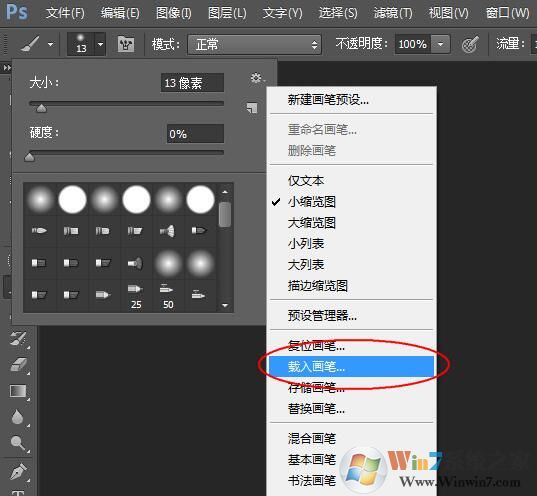Select the brush preset labeled 25

tap(136, 296)
